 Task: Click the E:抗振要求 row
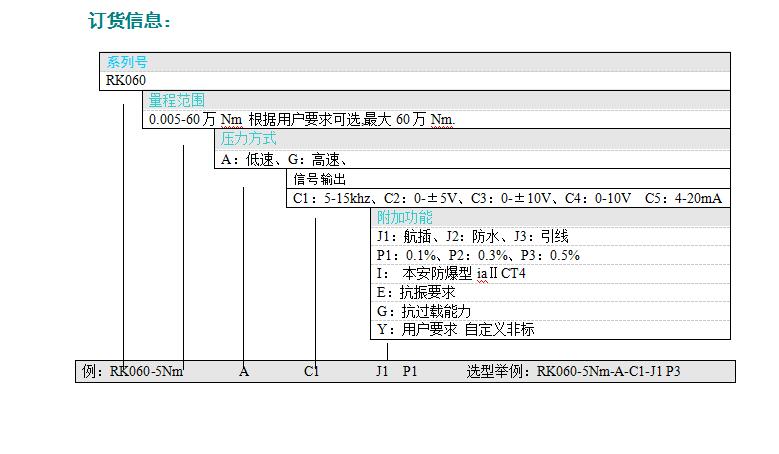[x=415, y=292]
